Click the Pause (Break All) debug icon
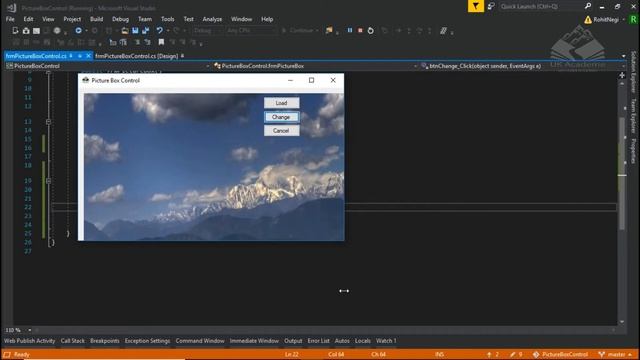Image resolution: width=640 pixels, height=360 pixels. tap(350, 31)
